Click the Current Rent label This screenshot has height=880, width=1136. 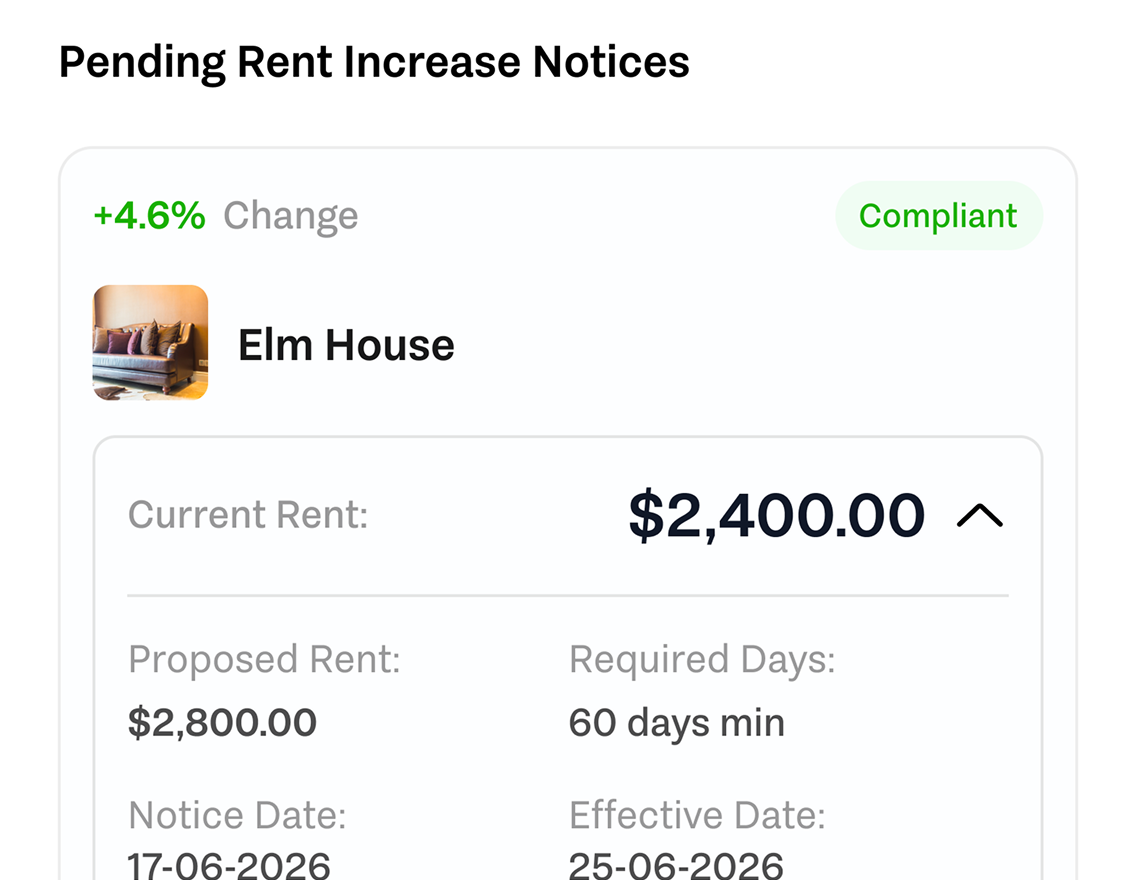tap(248, 515)
